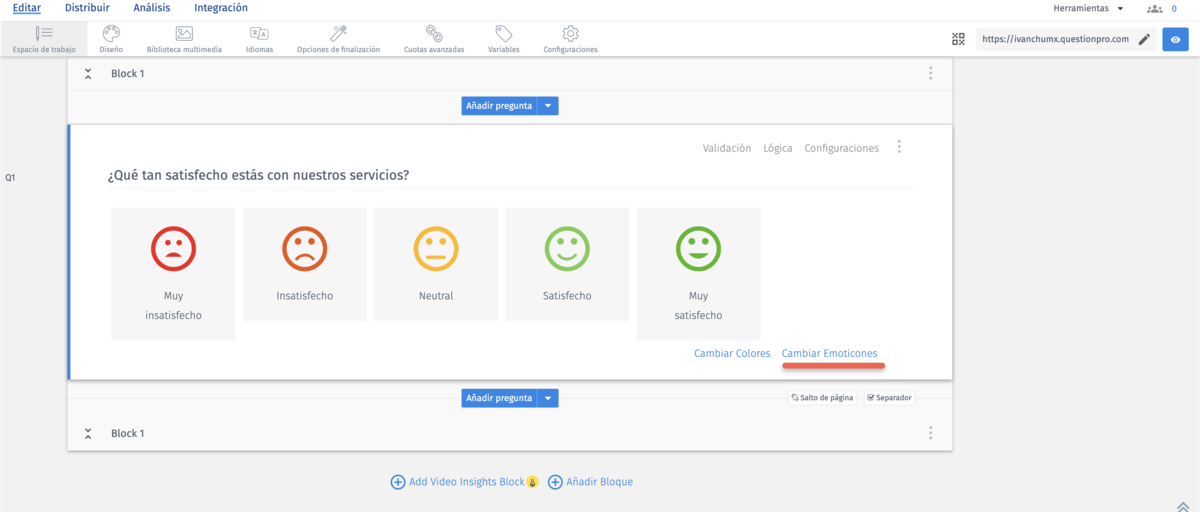Switch to the Editar tab

pos(27,8)
